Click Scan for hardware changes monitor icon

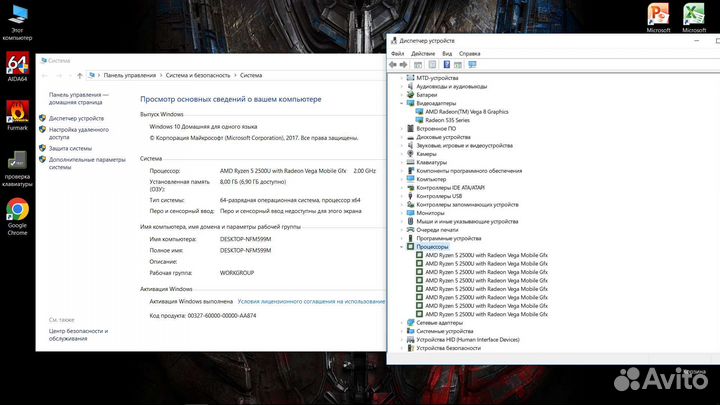[472, 65]
